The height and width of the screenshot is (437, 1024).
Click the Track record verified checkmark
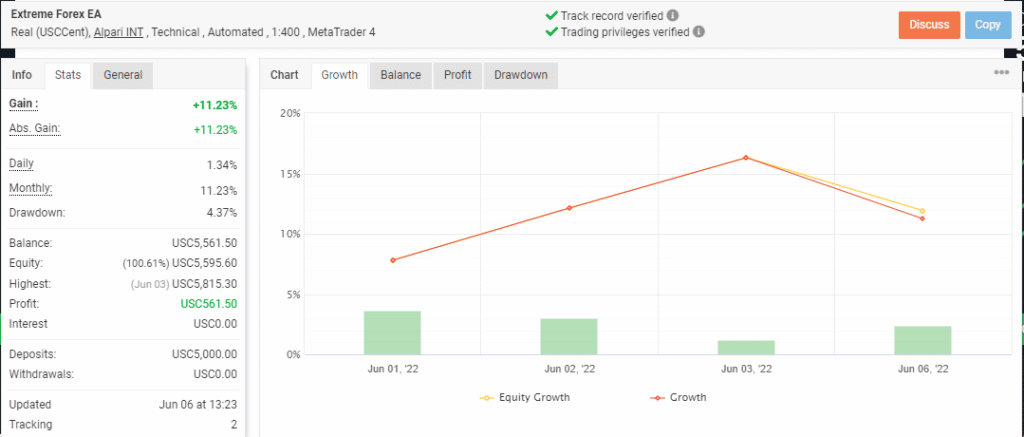pos(552,16)
